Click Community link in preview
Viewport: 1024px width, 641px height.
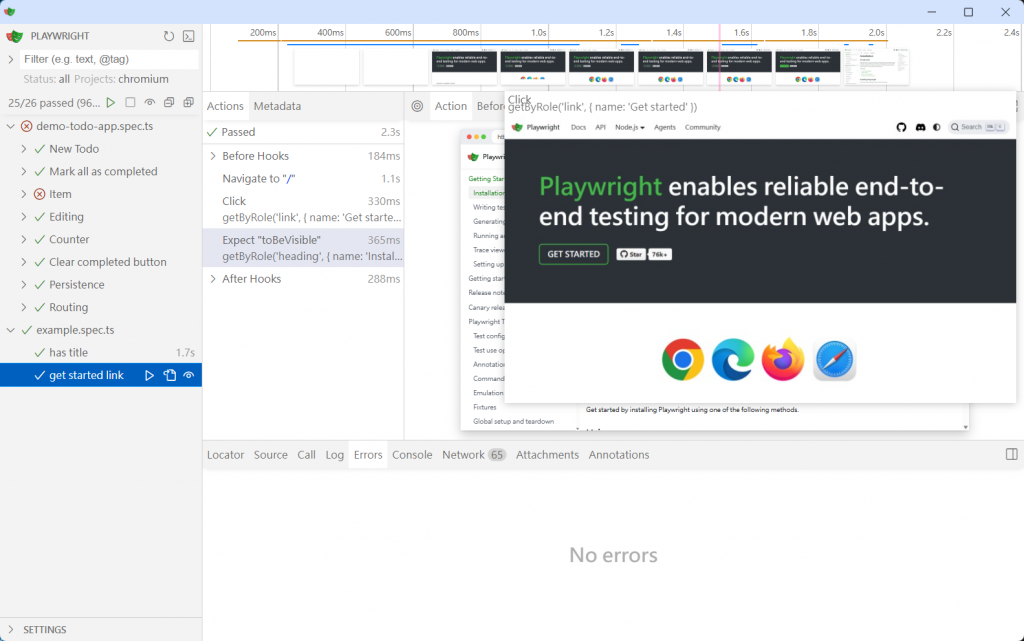point(702,127)
